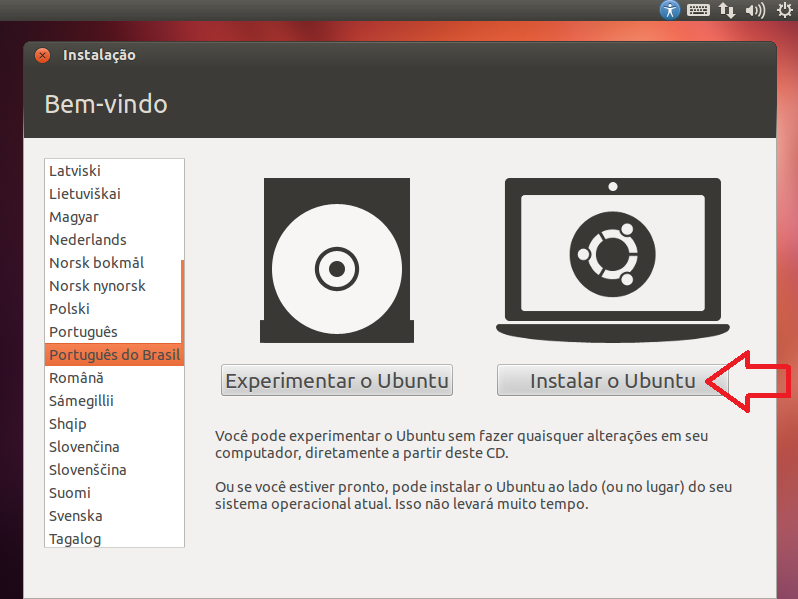Open the sound volume indicator
Image resolution: width=798 pixels, height=599 pixels.
pyautogui.click(x=755, y=10)
